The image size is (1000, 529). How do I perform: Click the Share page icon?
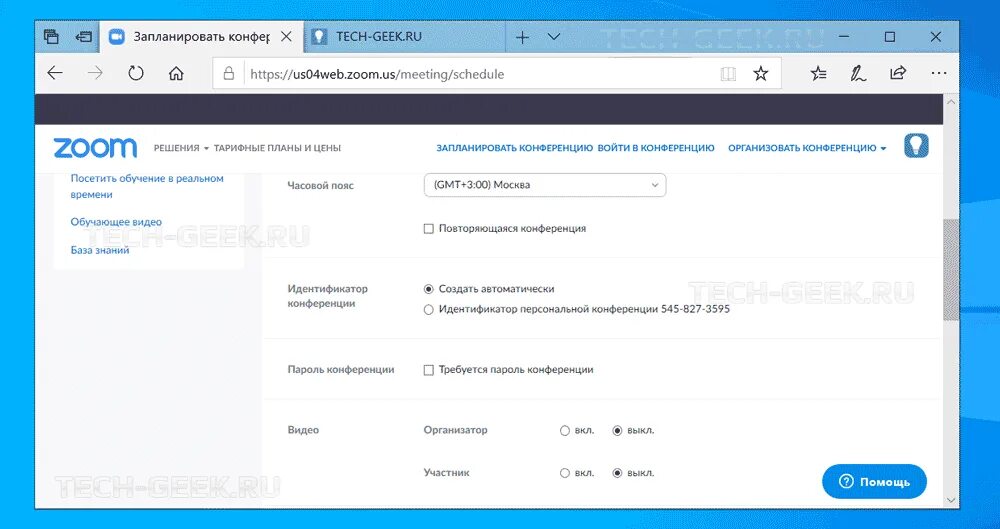click(x=898, y=73)
